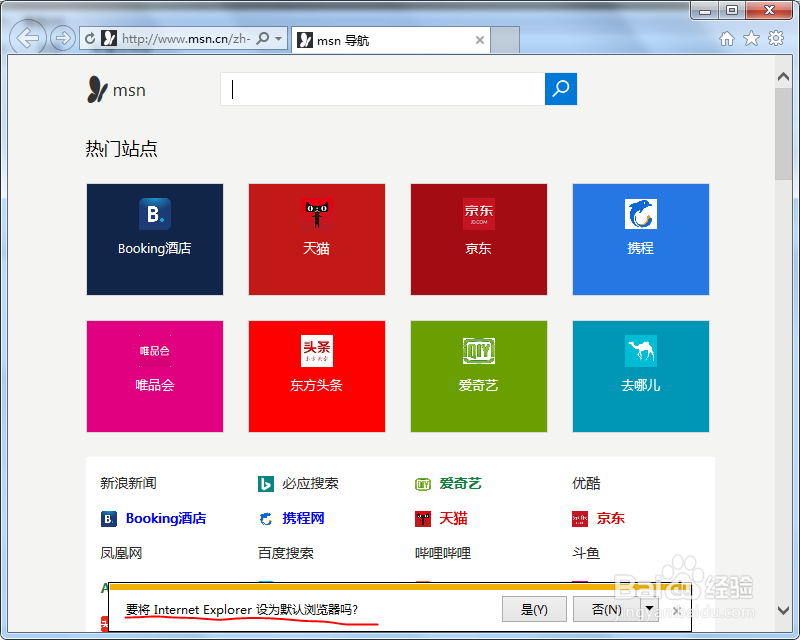800x640 pixels.
Task: Open Favorites star icon
Action: pyautogui.click(x=752, y=38)
